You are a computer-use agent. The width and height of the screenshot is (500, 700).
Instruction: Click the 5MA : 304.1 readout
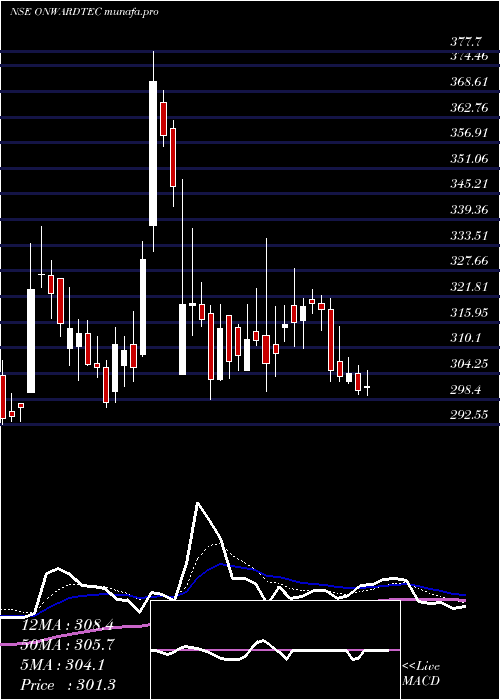point(62,665)
